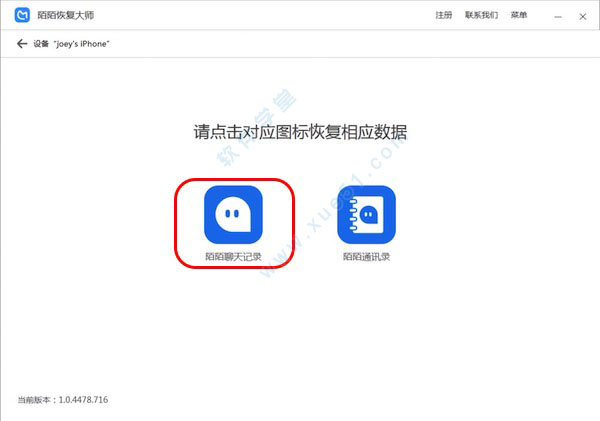Open the 陌陌通讯录 contacts notebook icon
The width and height of the screenshot is (600, 421).
coord(366,214)
